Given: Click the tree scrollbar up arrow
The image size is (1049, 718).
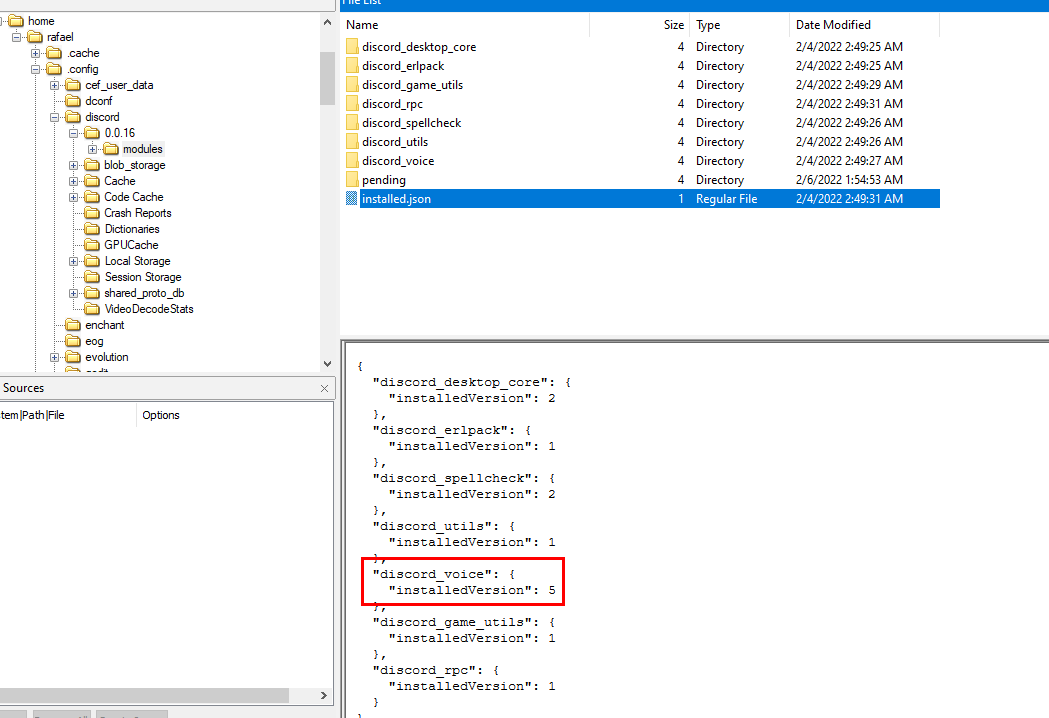Looking at the screenshot, I should coord(327,23).
